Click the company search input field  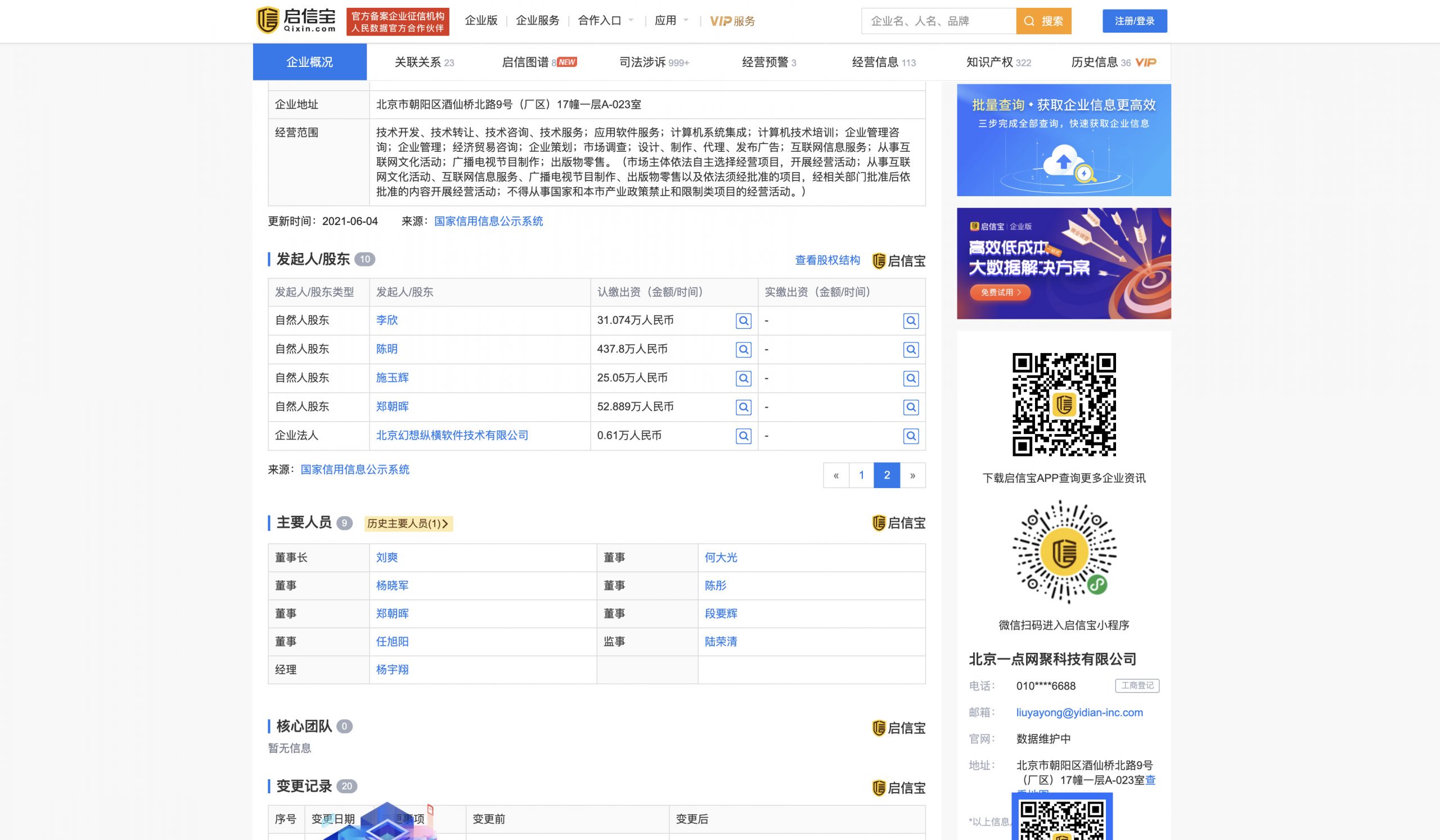937,21
